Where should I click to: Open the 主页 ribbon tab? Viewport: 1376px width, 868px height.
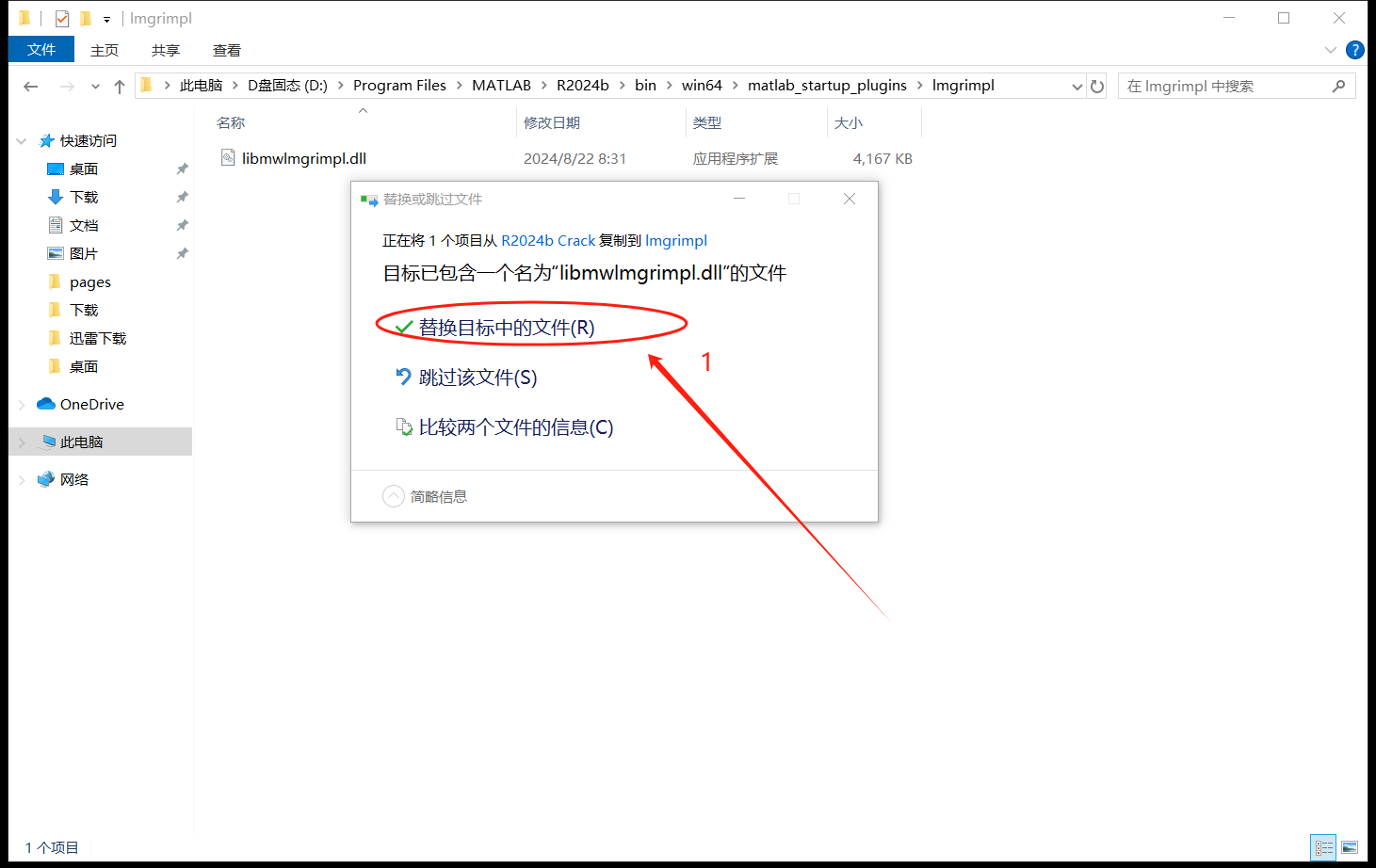[x=105, y=50]
